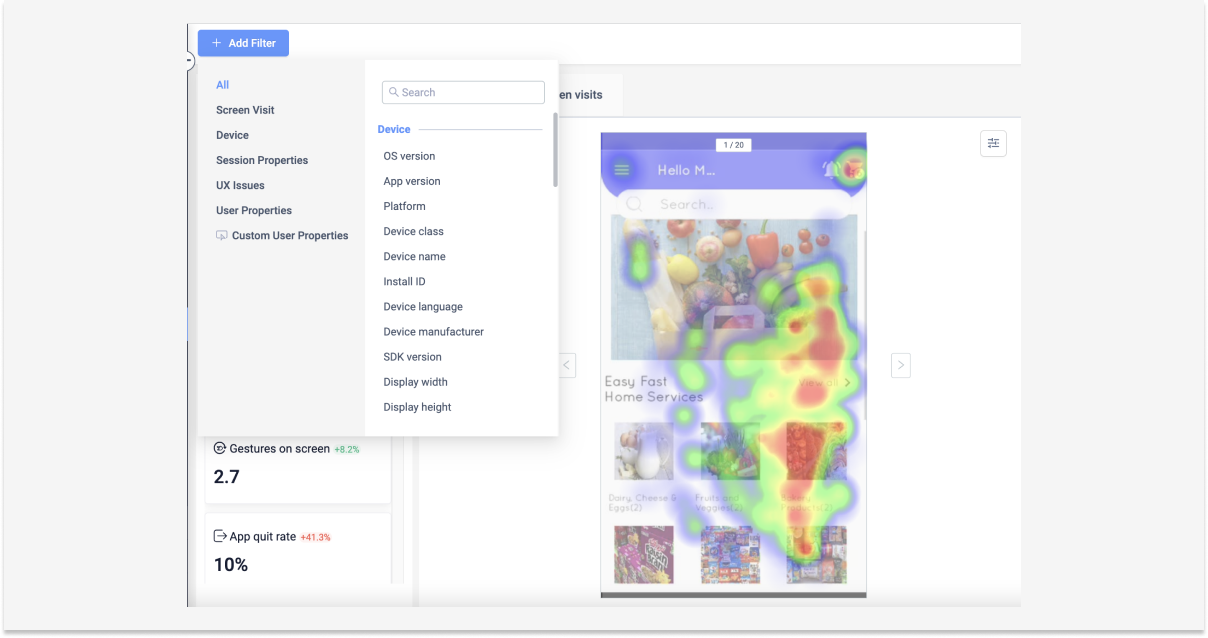
Task: Click the tag icon beside Custom User Properties
Action: click(221, 235)
